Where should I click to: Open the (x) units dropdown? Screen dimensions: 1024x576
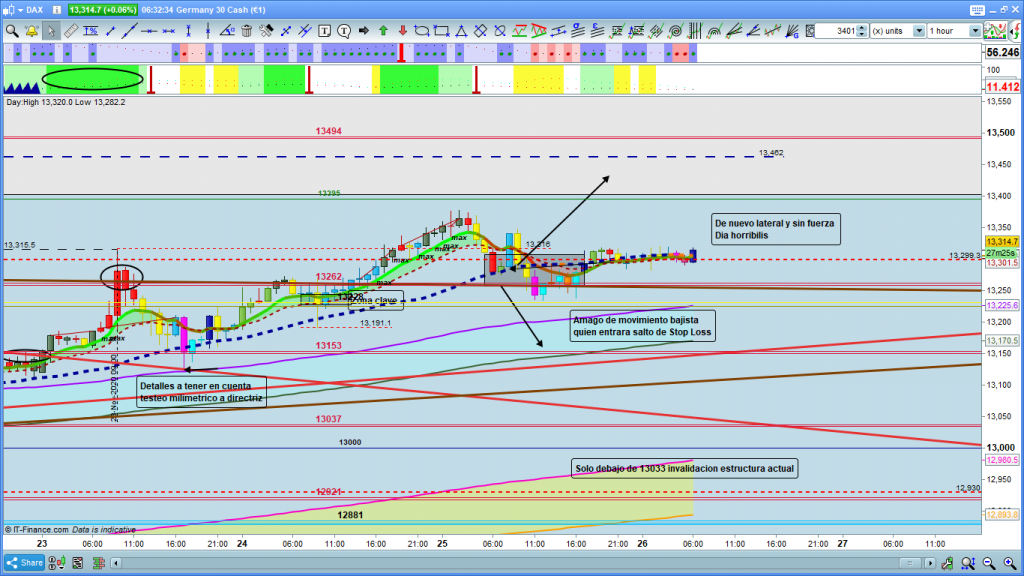pos(892,31)
